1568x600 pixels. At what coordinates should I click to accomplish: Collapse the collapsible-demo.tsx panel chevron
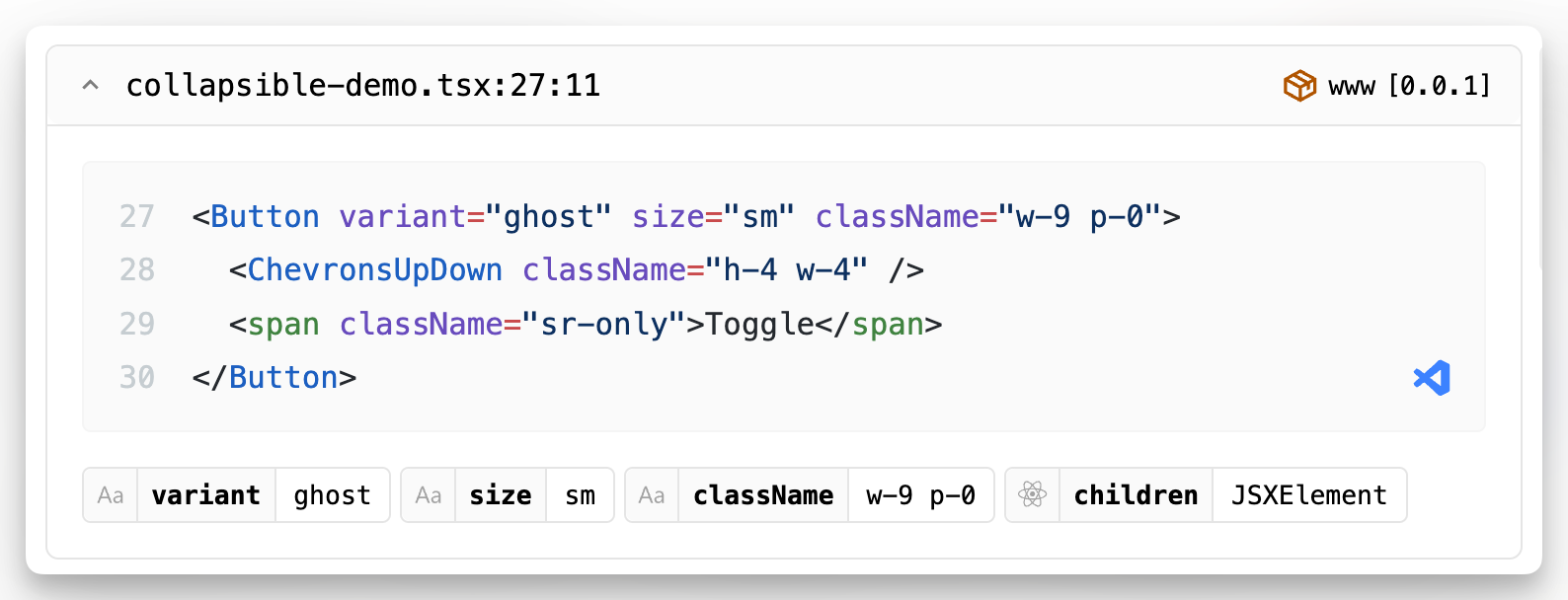coord(90,85)
